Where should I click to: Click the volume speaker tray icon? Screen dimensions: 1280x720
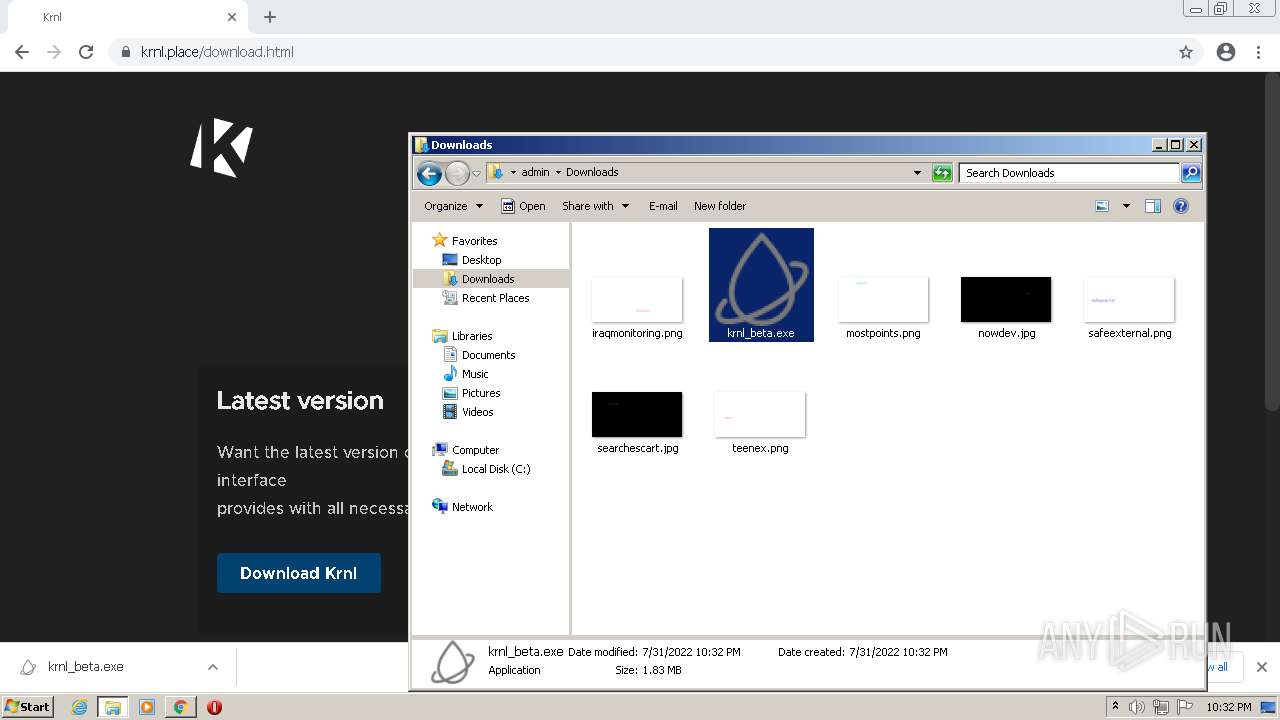[x=1137, y=707]
